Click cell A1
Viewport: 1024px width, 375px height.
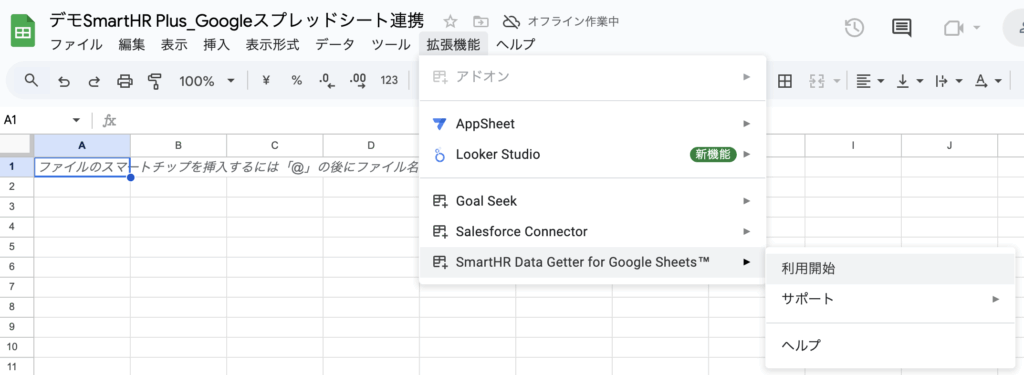[82, 167]
